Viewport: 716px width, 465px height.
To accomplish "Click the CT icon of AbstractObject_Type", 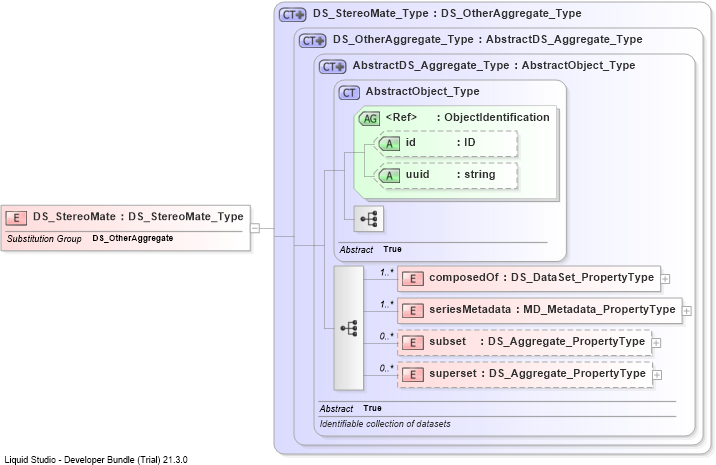I will click(x=349, y=93).
